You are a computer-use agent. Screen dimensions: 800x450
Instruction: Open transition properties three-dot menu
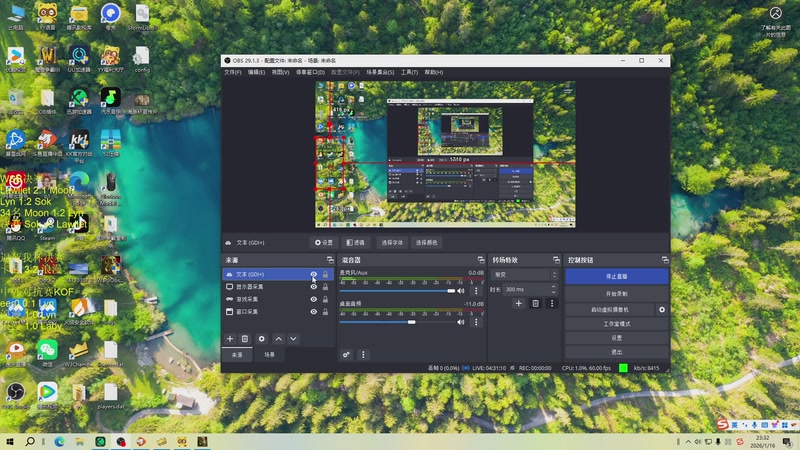click(552, 304)
